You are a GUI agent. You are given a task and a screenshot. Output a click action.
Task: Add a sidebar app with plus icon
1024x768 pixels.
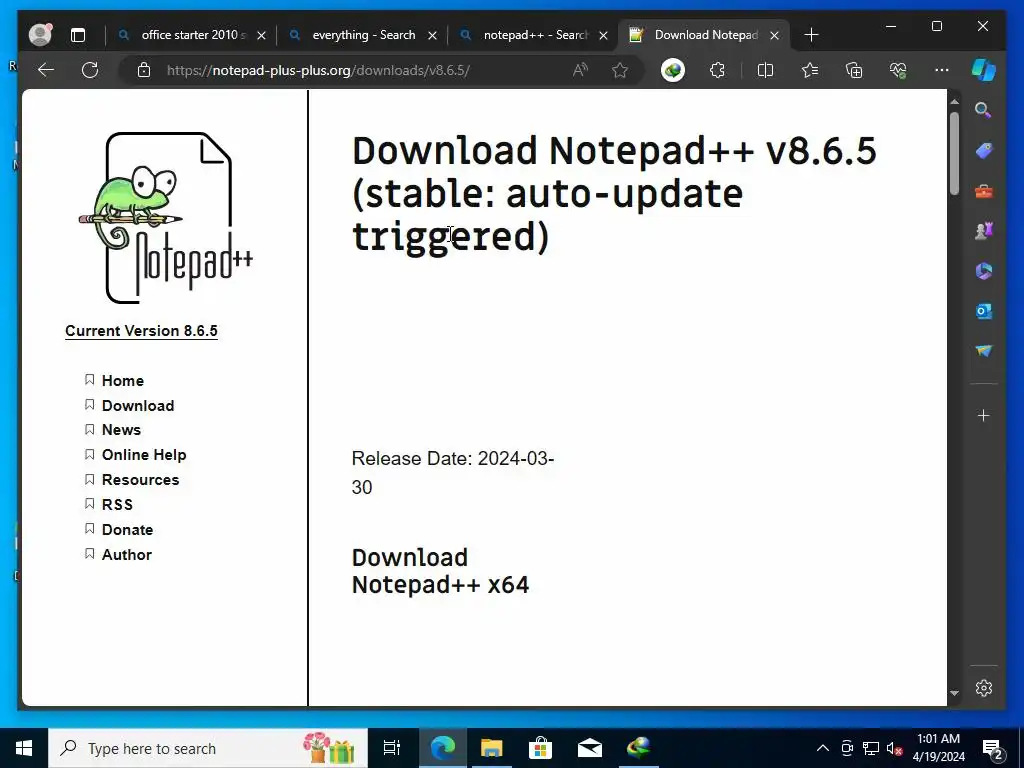tap(984, 415)
